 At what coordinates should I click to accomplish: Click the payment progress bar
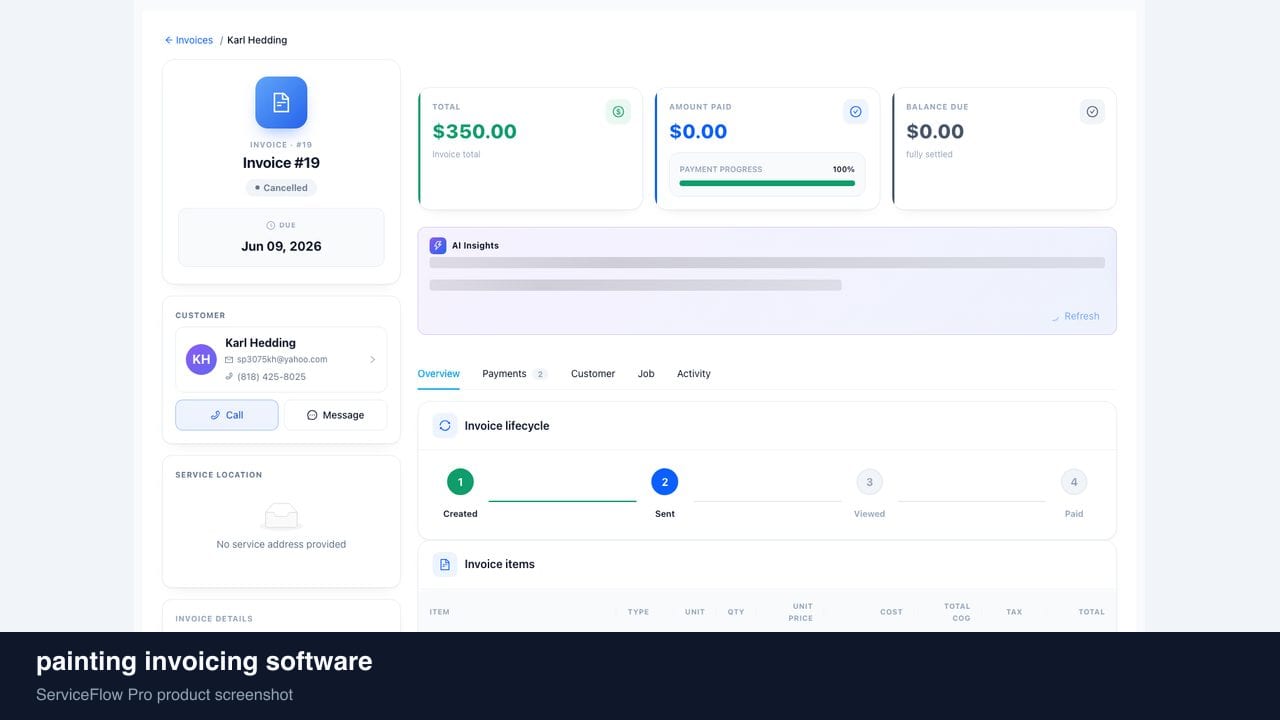(x=767, y=183)
